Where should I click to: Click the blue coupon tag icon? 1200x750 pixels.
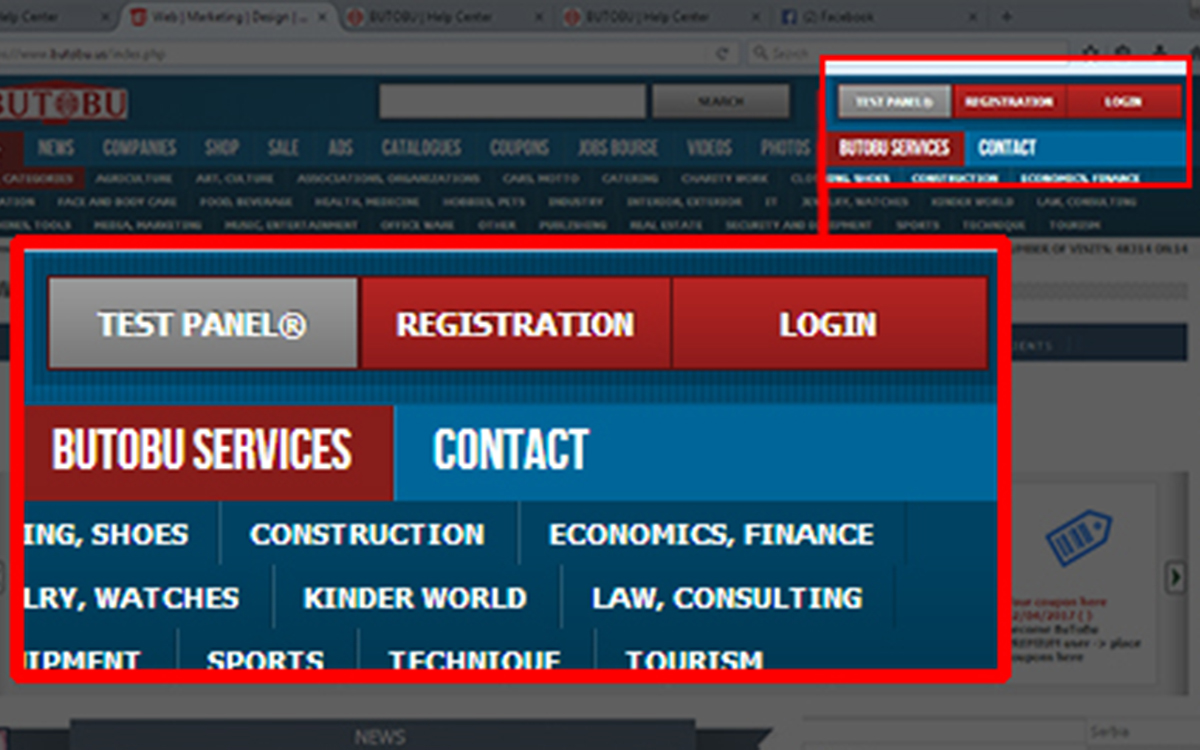point(1078,538)
